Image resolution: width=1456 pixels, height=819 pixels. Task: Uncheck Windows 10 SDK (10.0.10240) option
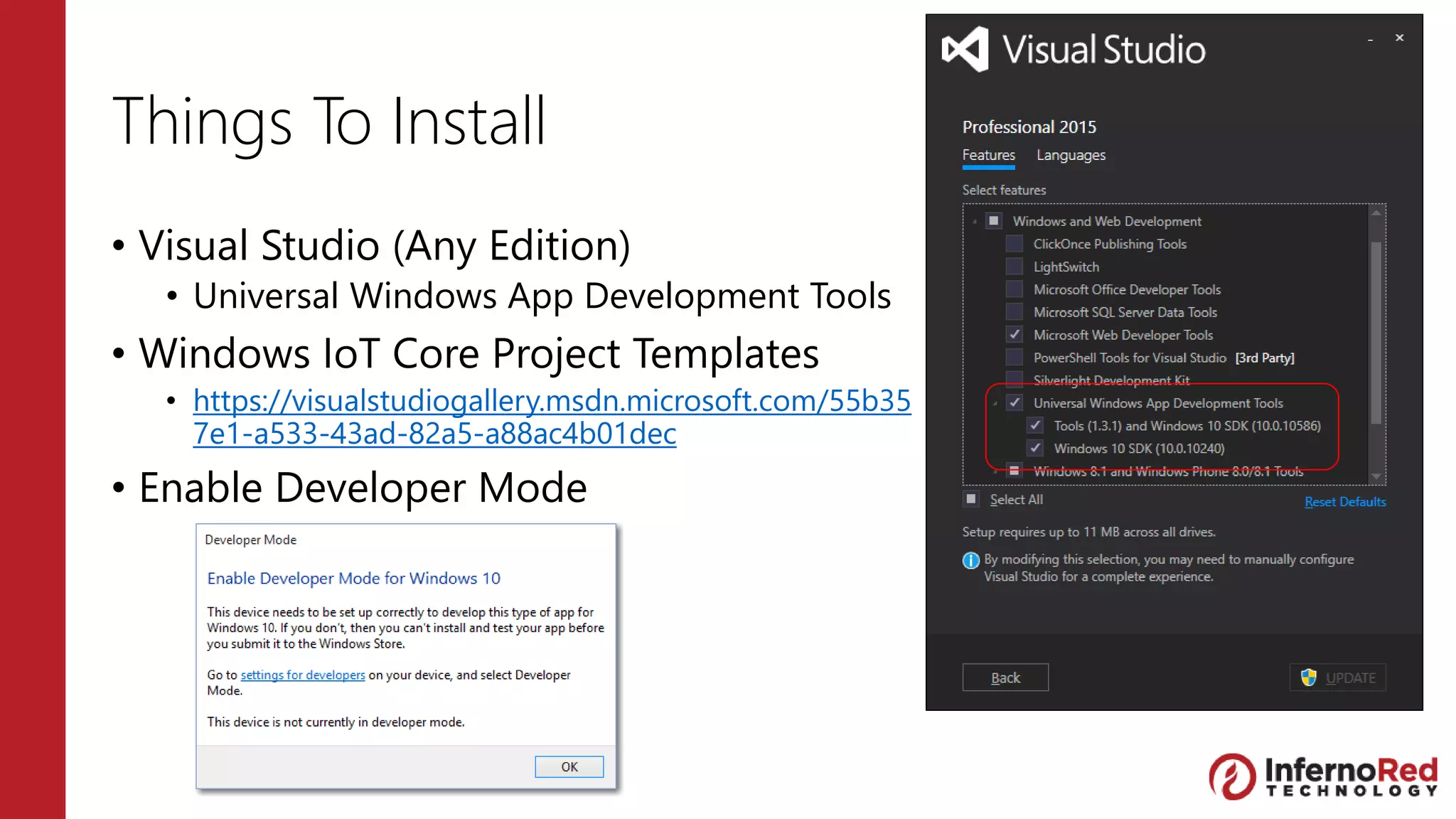1035,449
